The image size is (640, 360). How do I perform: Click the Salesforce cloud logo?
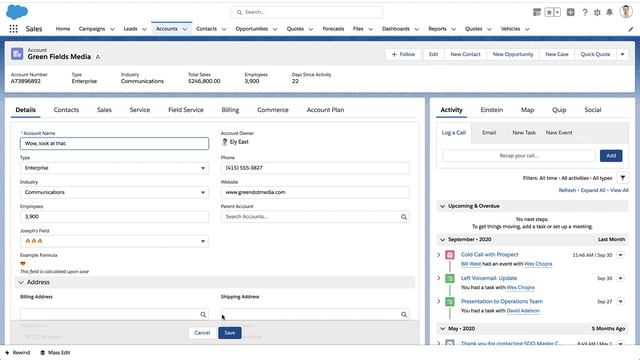(x=17, y=12)
